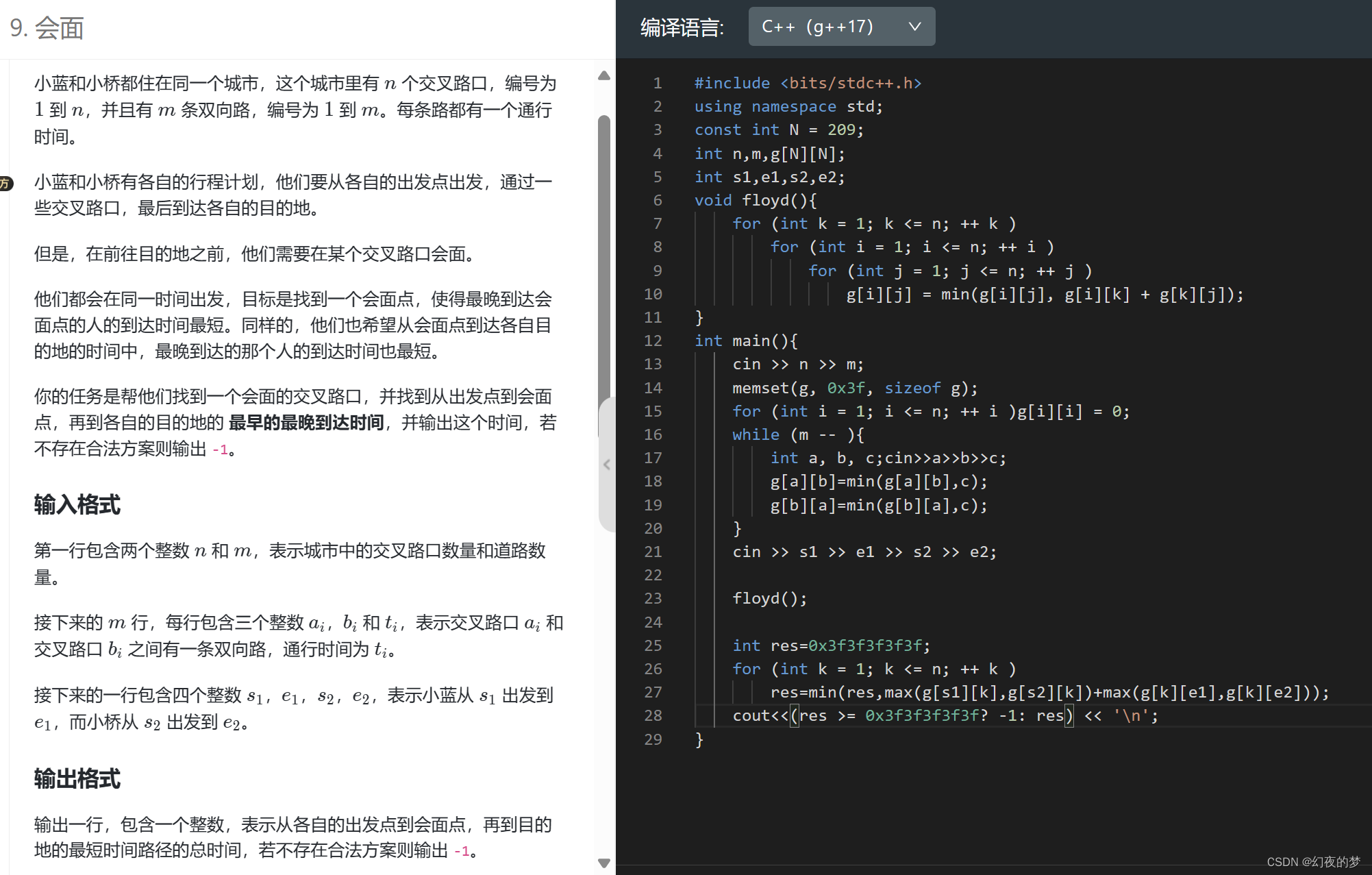Click line number 10 in the gutter
Image resolution: width=1372 pixels, height=875 pixels.
[x=653, y=294]
